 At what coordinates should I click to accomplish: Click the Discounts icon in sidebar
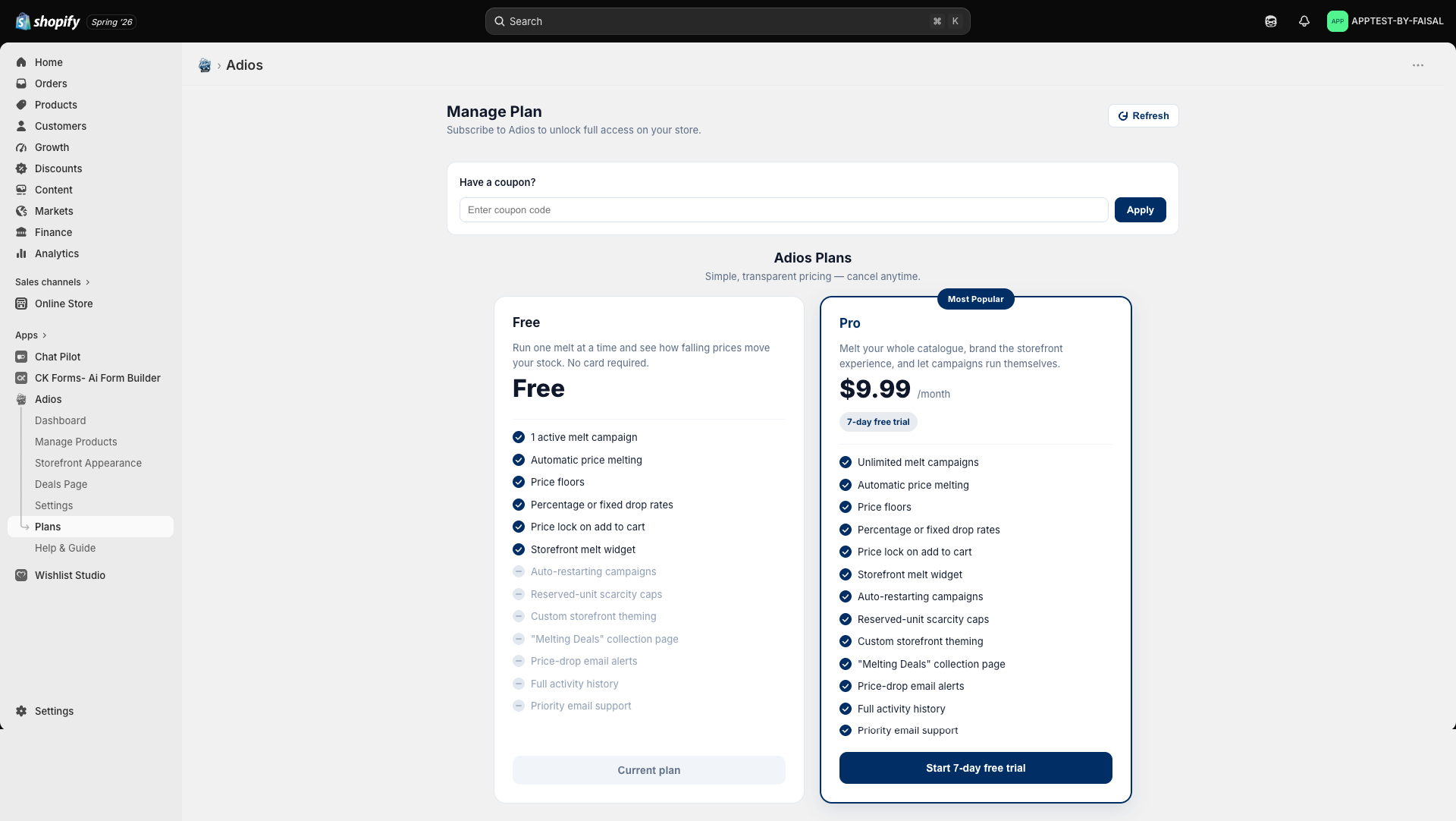21,168
